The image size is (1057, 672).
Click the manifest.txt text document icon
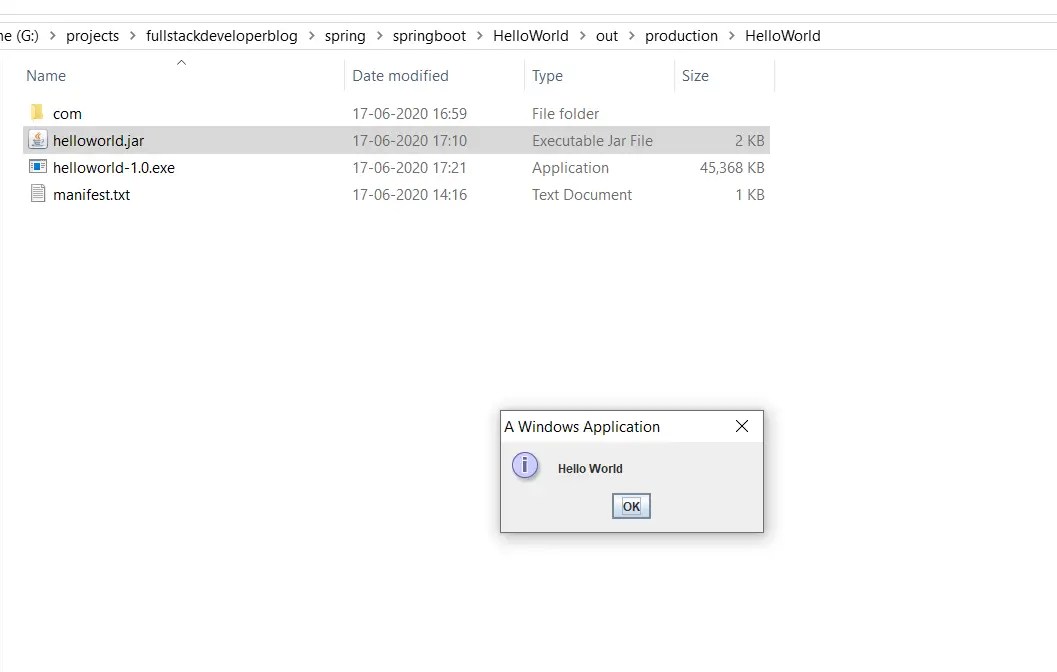click(38, 194)
